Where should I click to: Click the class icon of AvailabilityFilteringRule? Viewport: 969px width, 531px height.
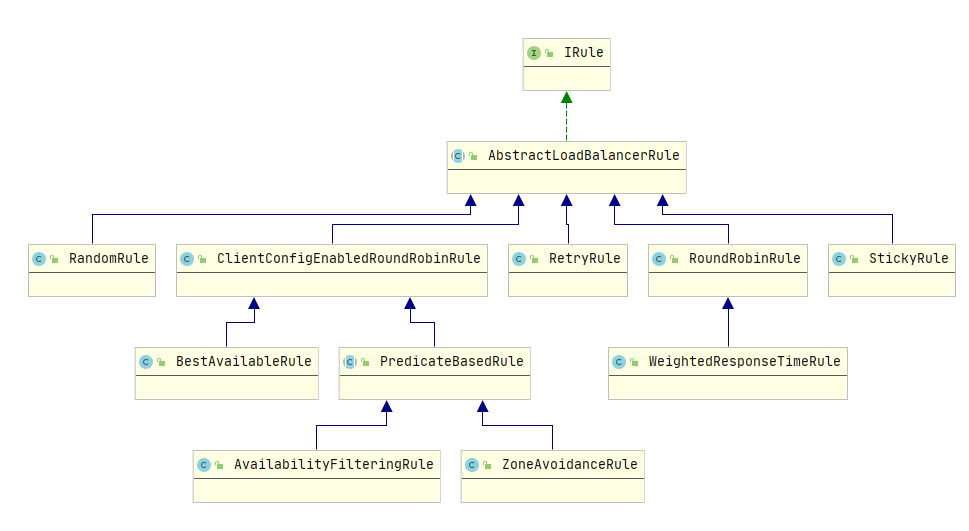pyautogui.click(x=203, y=465)
